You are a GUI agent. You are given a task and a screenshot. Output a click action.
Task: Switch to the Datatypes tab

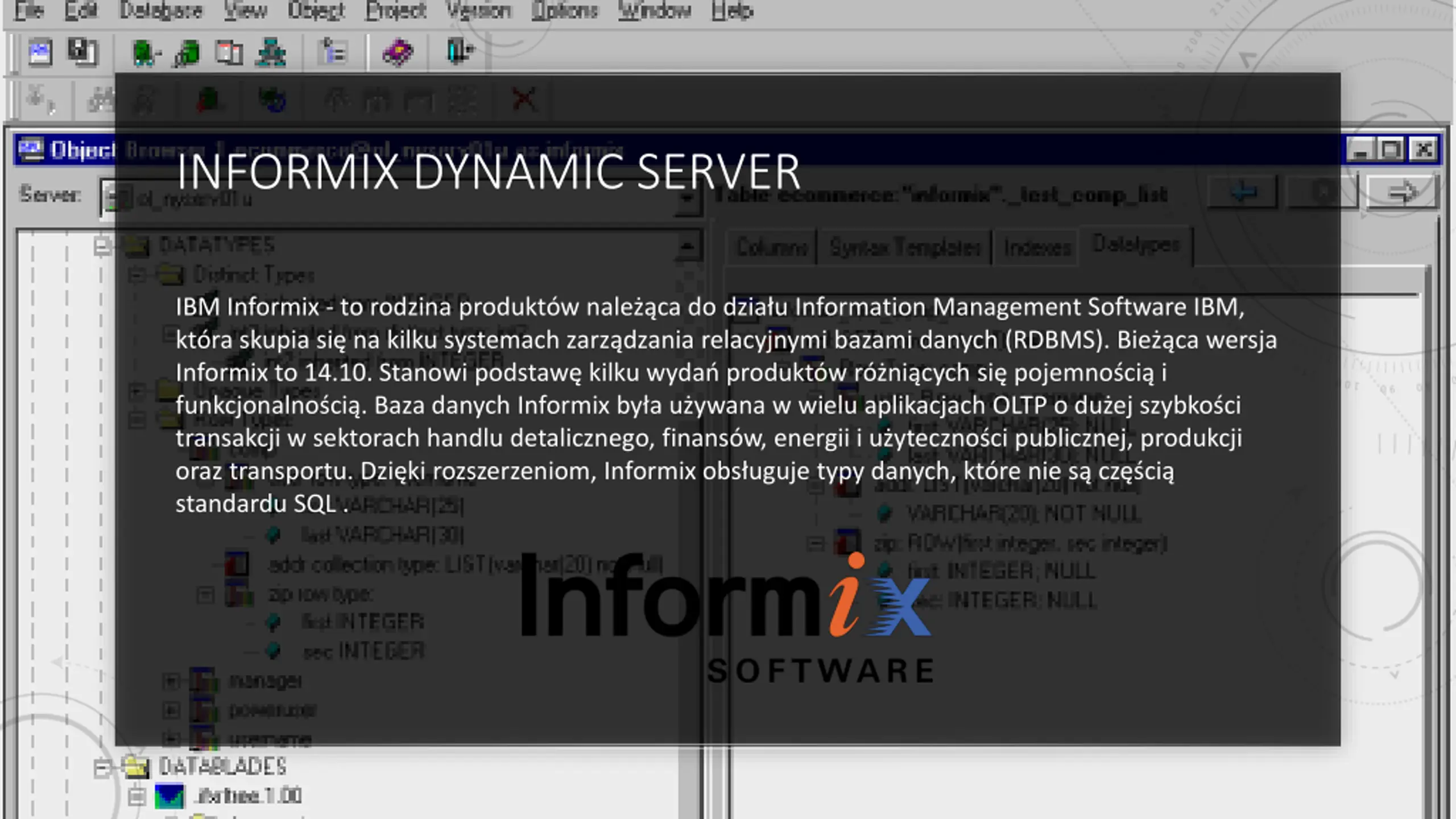coord(1136,246)
